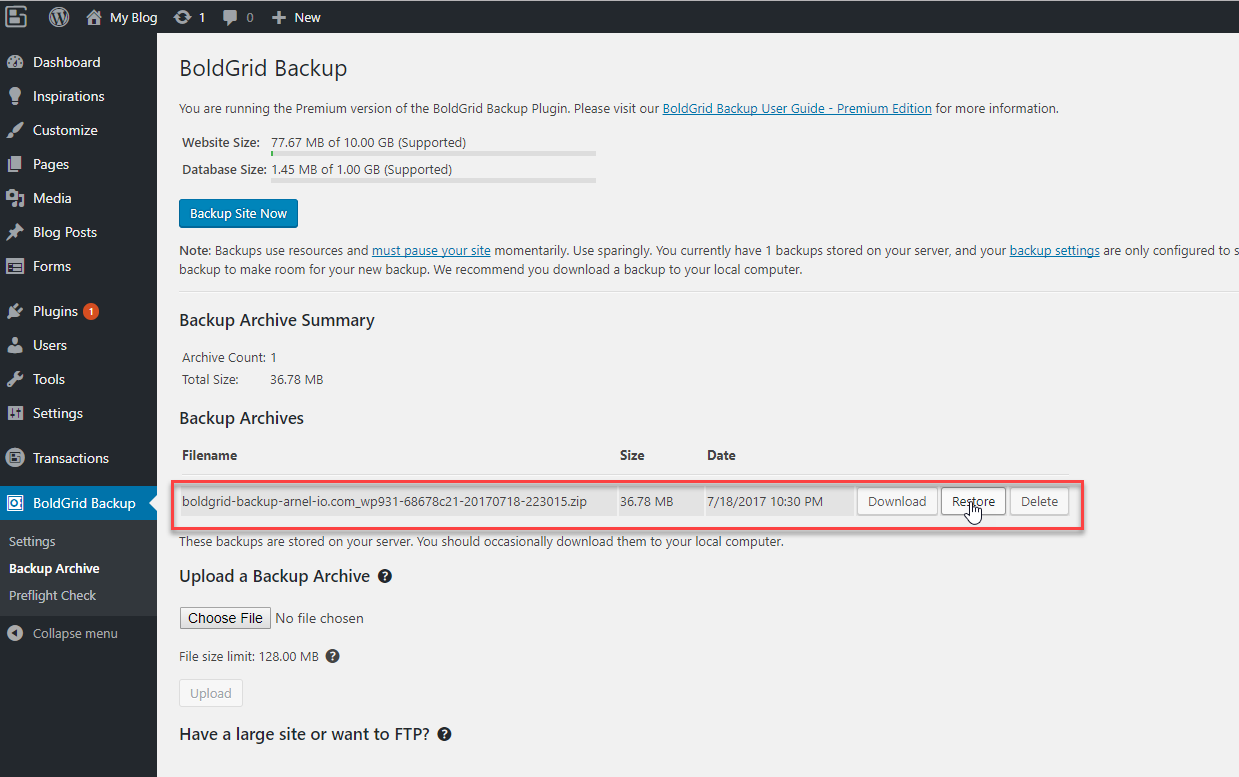Click help icon next to Upload a Backup Archive
The height and width of the screenshot is (777, 1239).
(385, 577)
